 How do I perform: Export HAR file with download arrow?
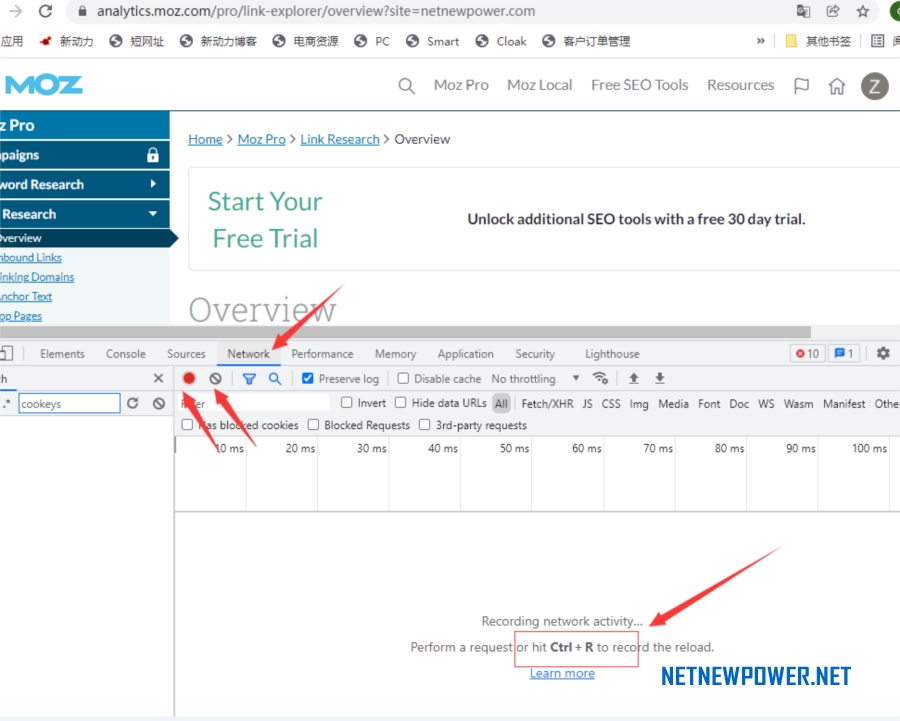coord(660,378)
